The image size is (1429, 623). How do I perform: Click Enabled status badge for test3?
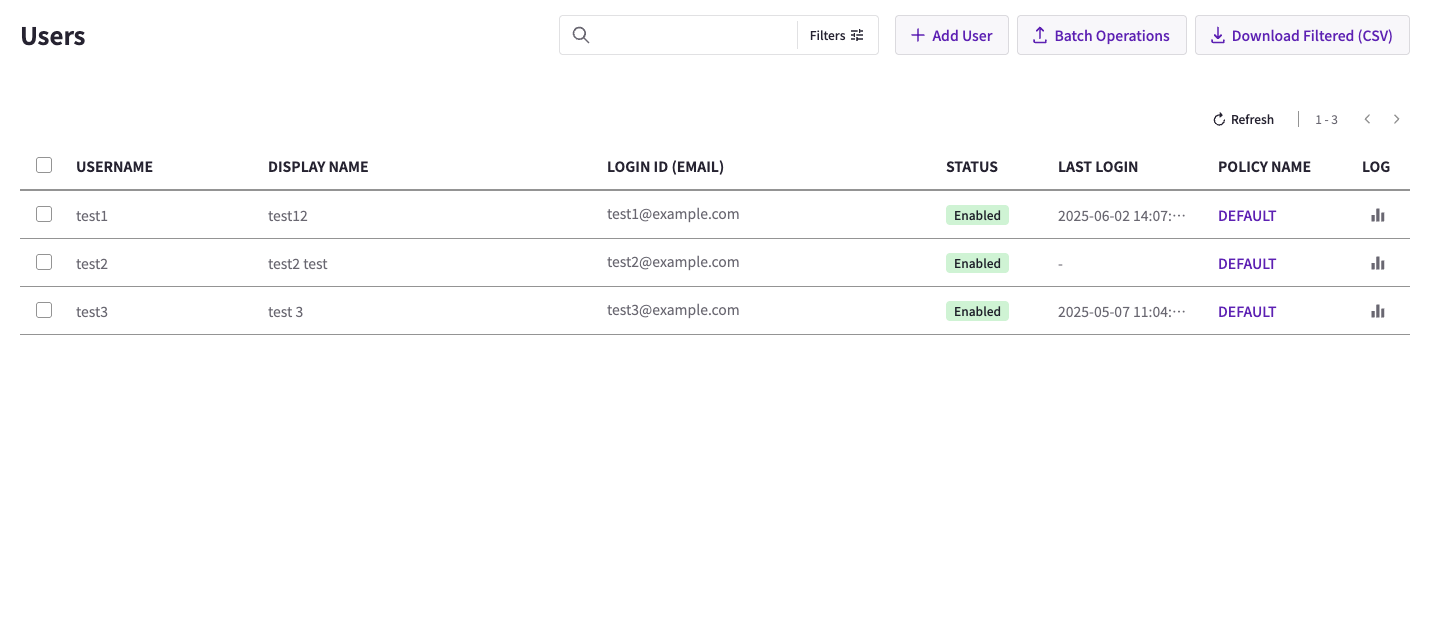click(977, 311)
